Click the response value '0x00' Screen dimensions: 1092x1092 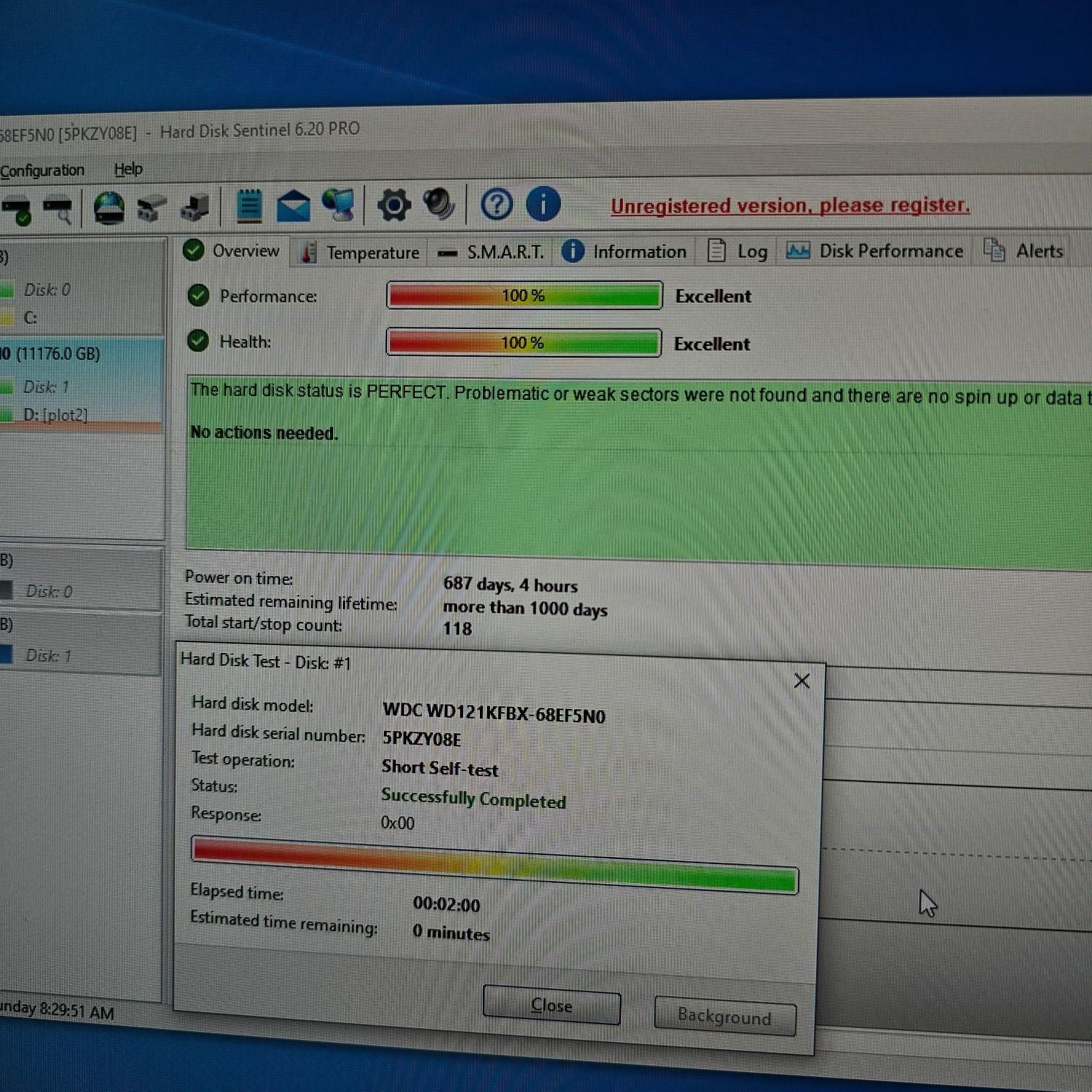pos(397,823)
